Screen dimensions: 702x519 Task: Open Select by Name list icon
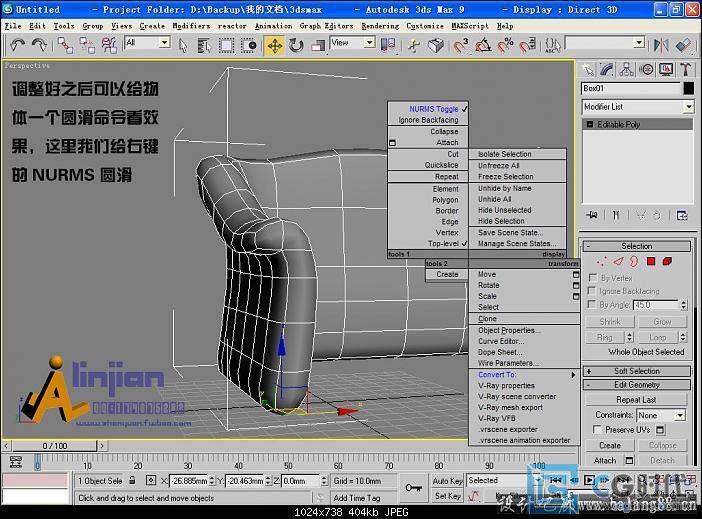pyautogui.click(x=204, y=46)
